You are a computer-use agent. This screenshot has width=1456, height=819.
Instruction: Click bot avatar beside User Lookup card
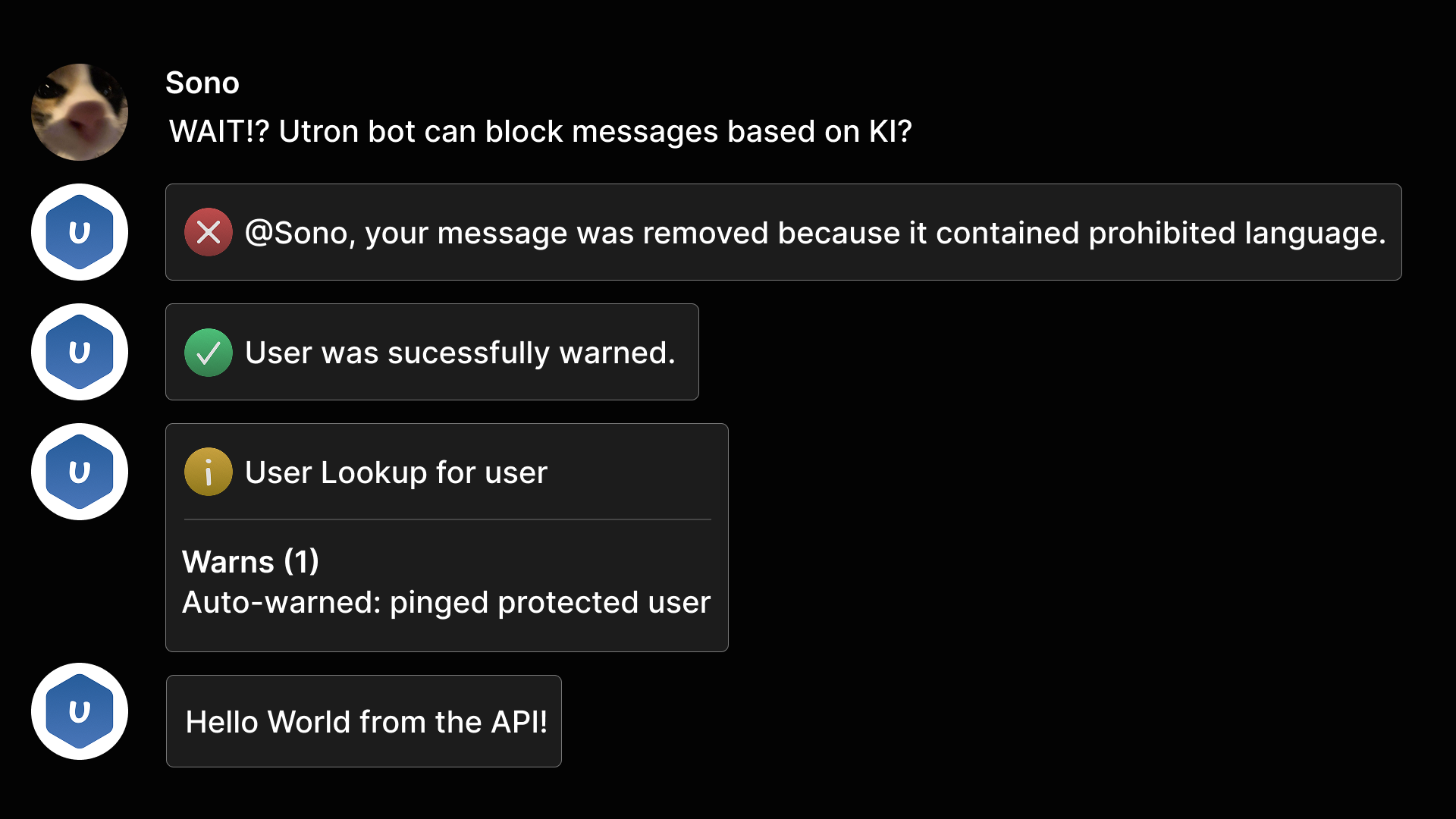[x=80, y=472]
